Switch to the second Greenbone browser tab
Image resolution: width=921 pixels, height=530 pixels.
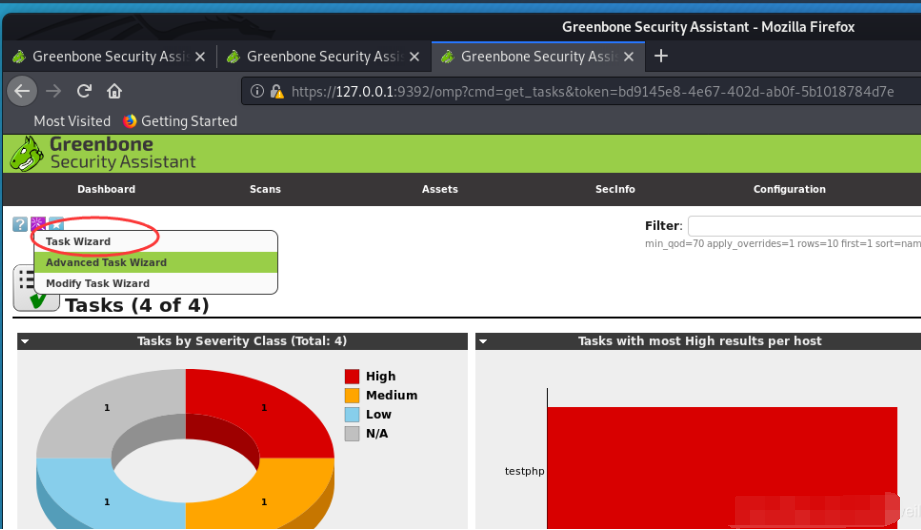(324, 56)
